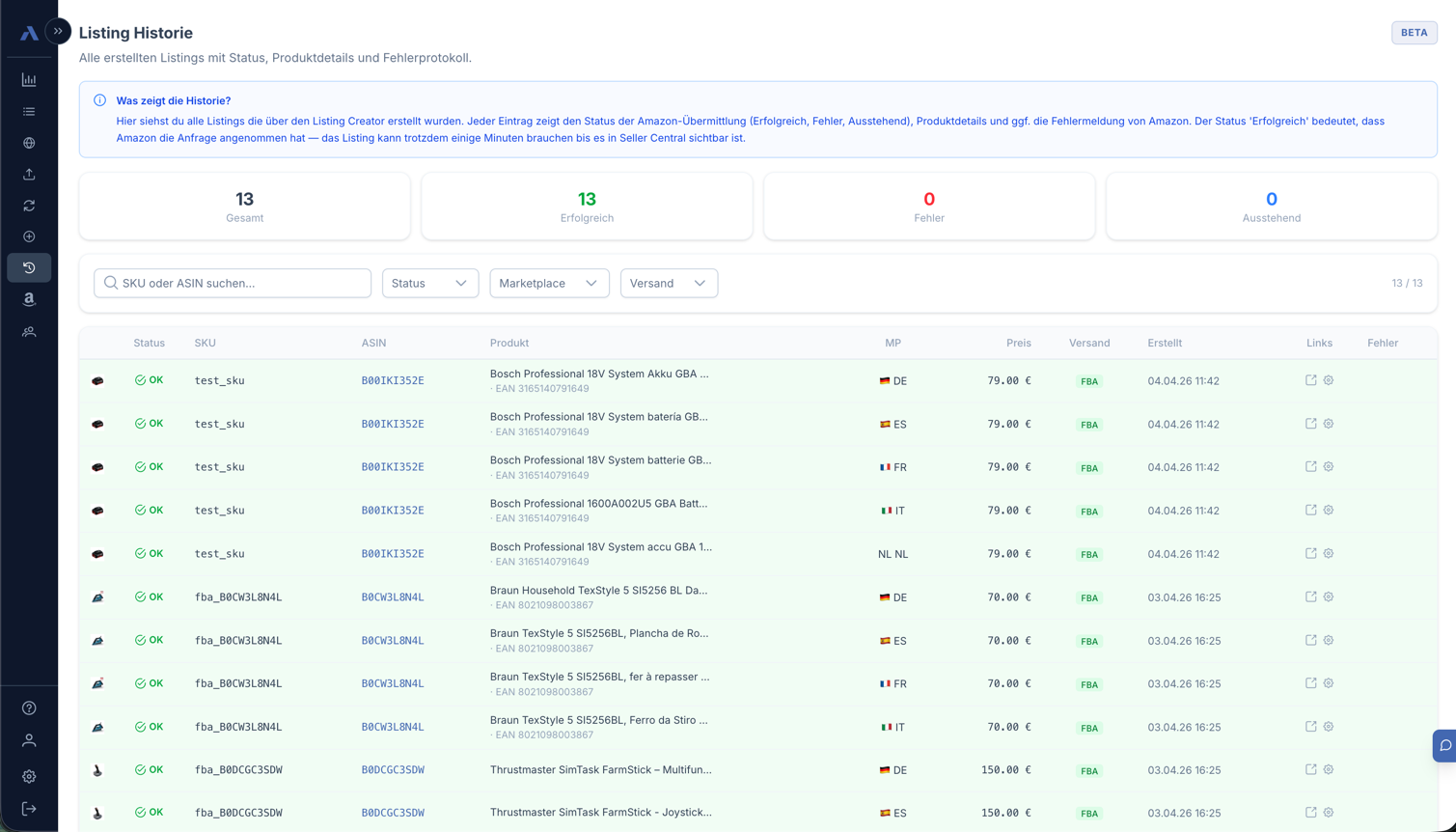The height and width of the screenshot is (832, 1456).
Task: Open the chat bubble widget icon
Action: 1444,745
